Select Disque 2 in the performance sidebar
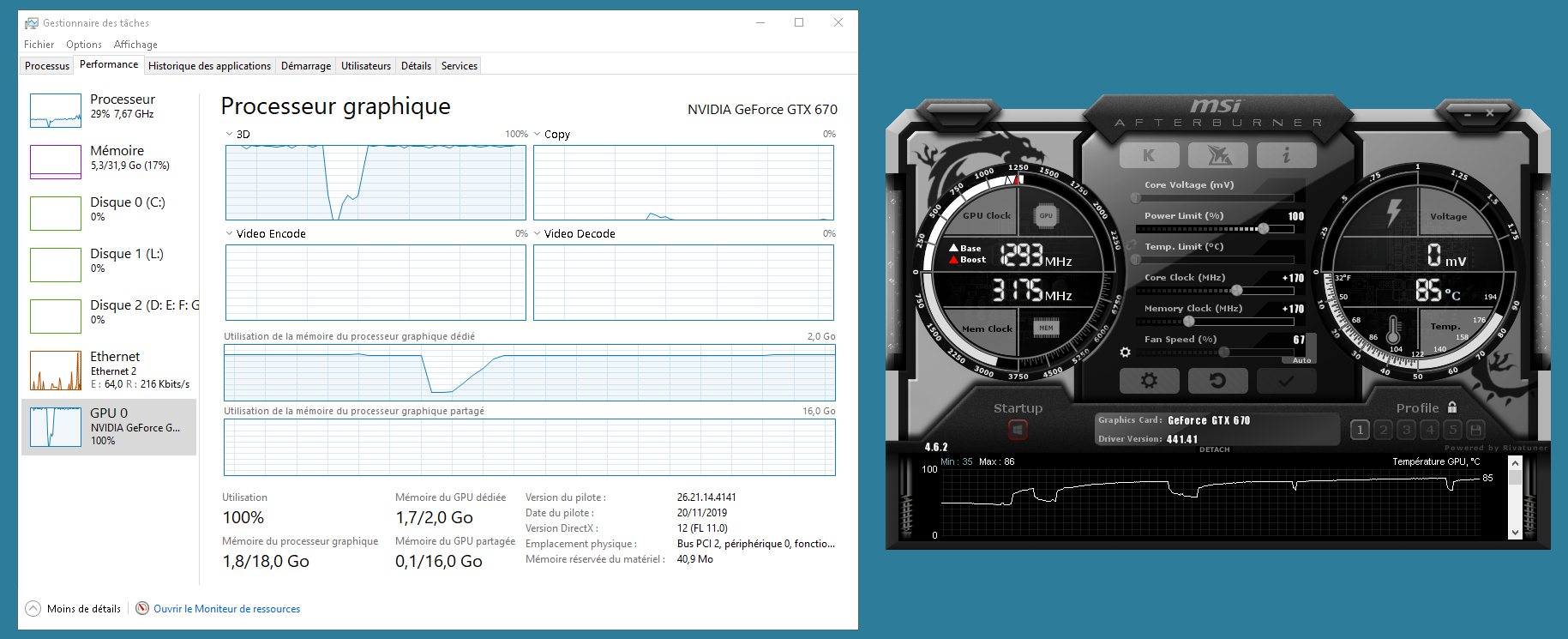This screenshot has width=1568, height=639. coord(109,315)
